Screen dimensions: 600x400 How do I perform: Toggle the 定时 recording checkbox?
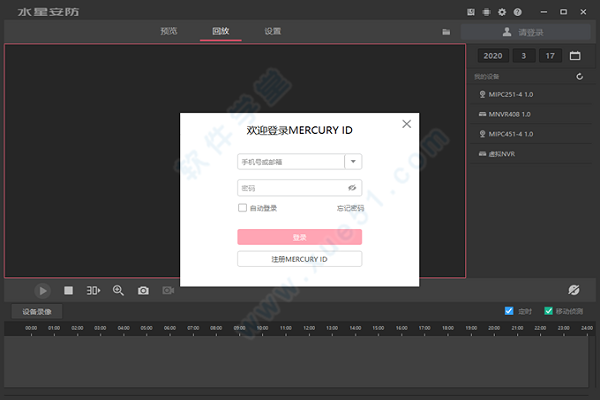[509, 311]
